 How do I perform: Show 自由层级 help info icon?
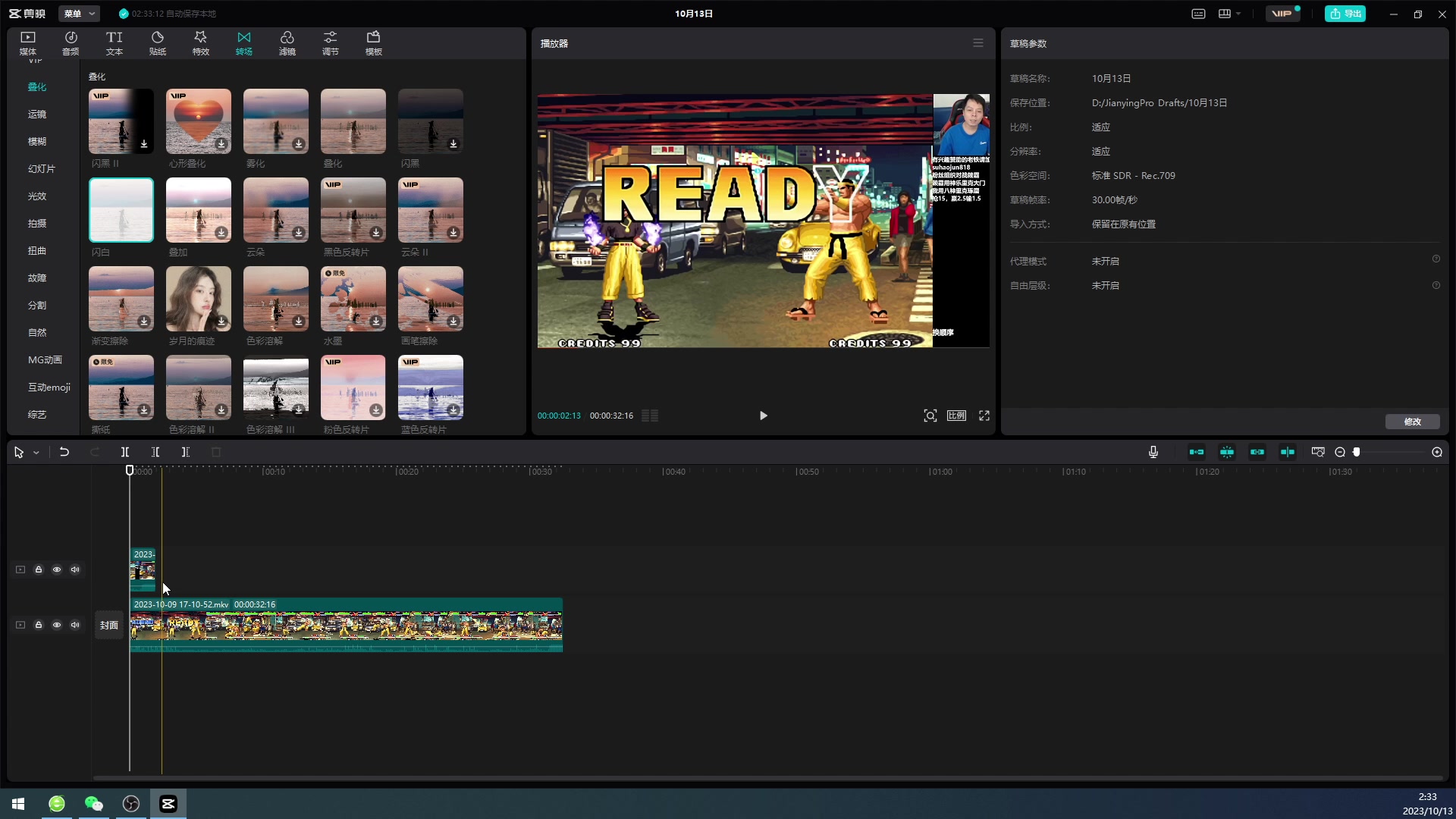point(1436,286)
